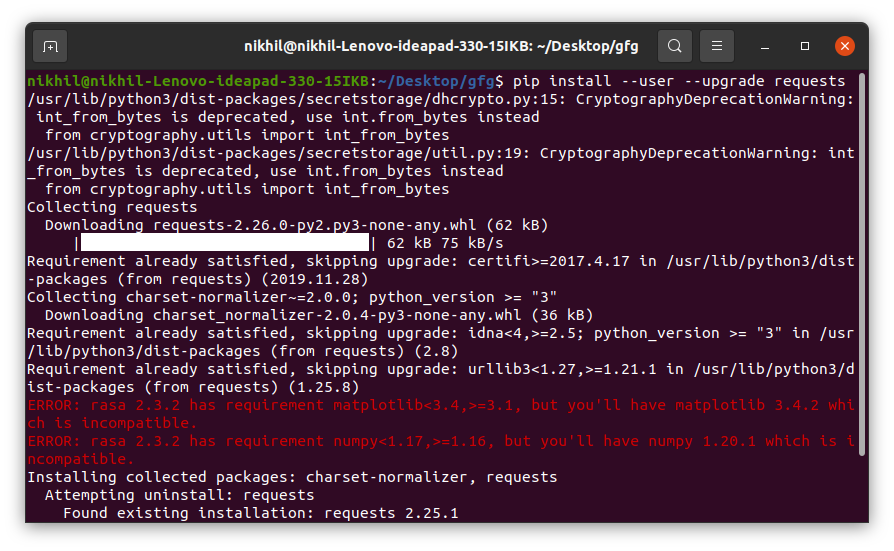
Task: Click the 'Collecting charset-normalizer' line
Action: [x=292, y=297]
